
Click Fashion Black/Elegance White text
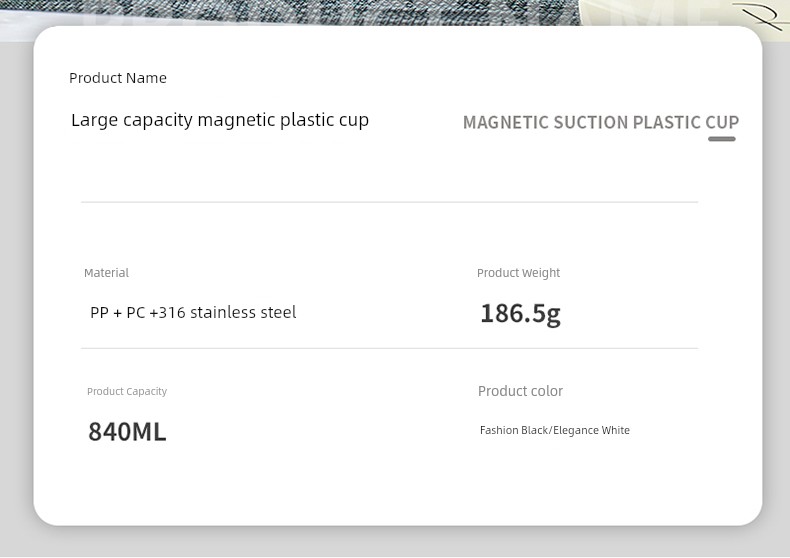point(555,430)
